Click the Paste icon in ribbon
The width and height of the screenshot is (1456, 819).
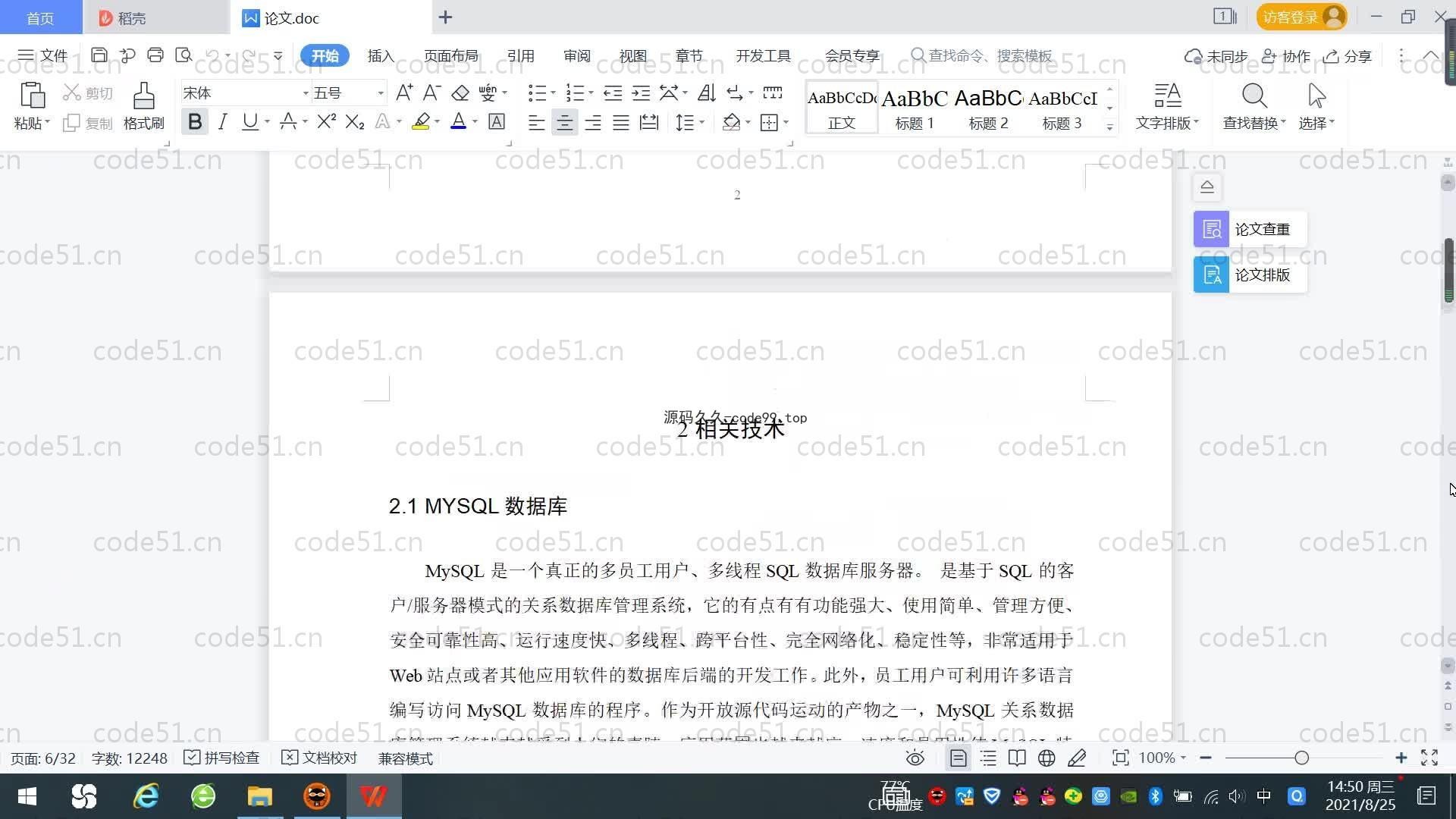[x=32, y=96]
